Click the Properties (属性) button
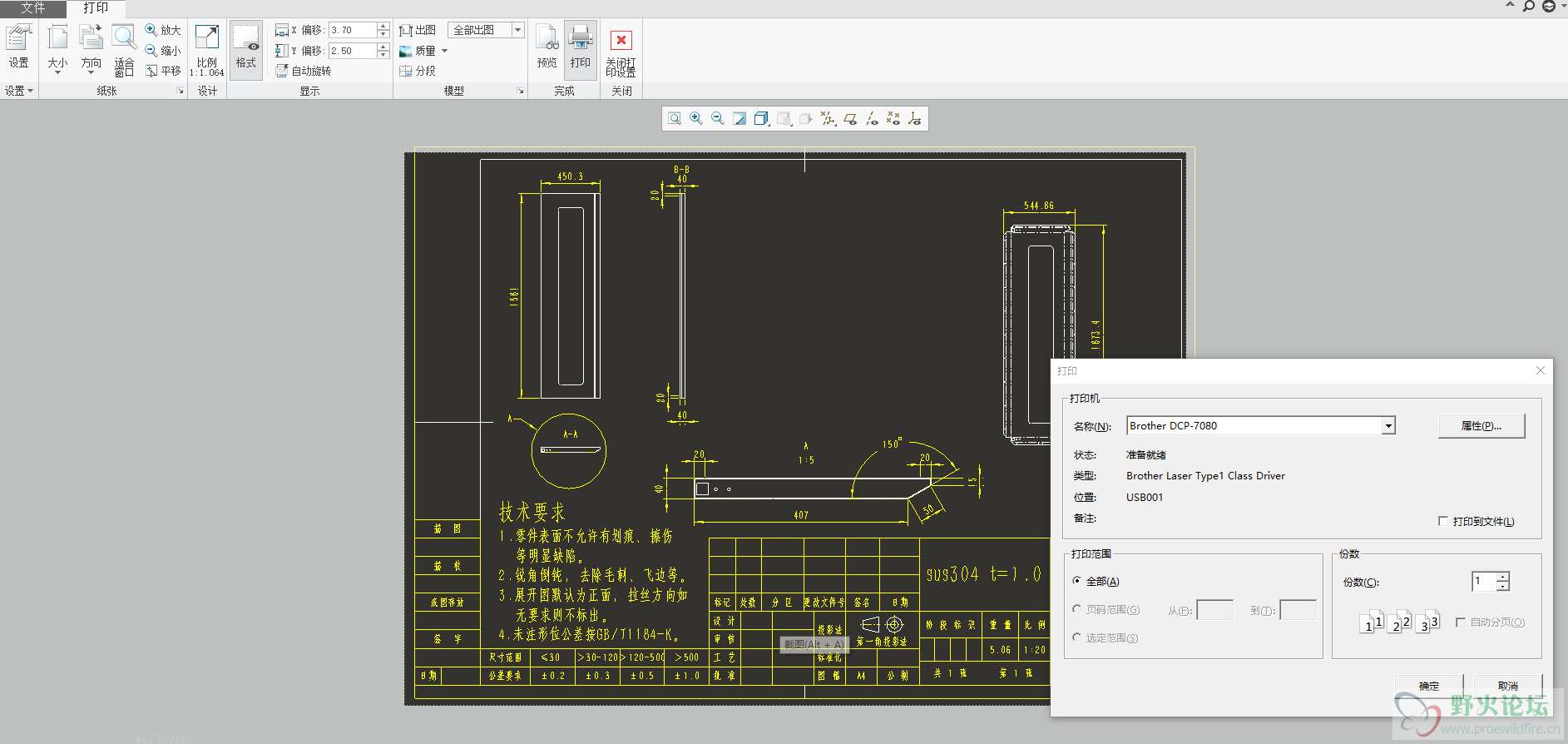 tap(1481, 426)
